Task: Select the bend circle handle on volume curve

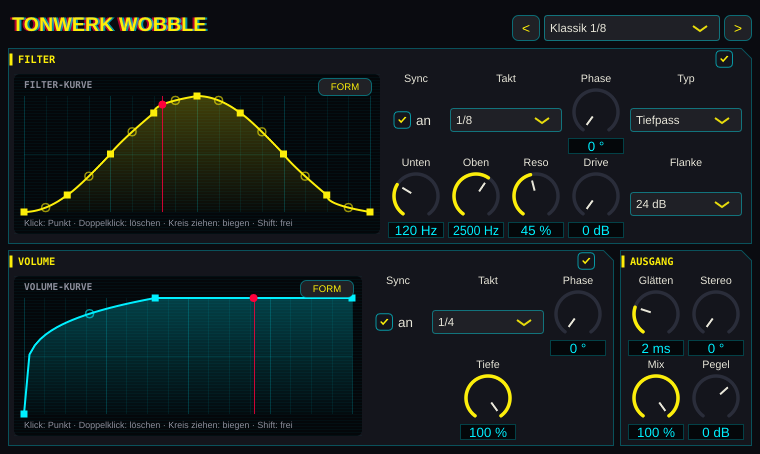Action: [90, 314]
